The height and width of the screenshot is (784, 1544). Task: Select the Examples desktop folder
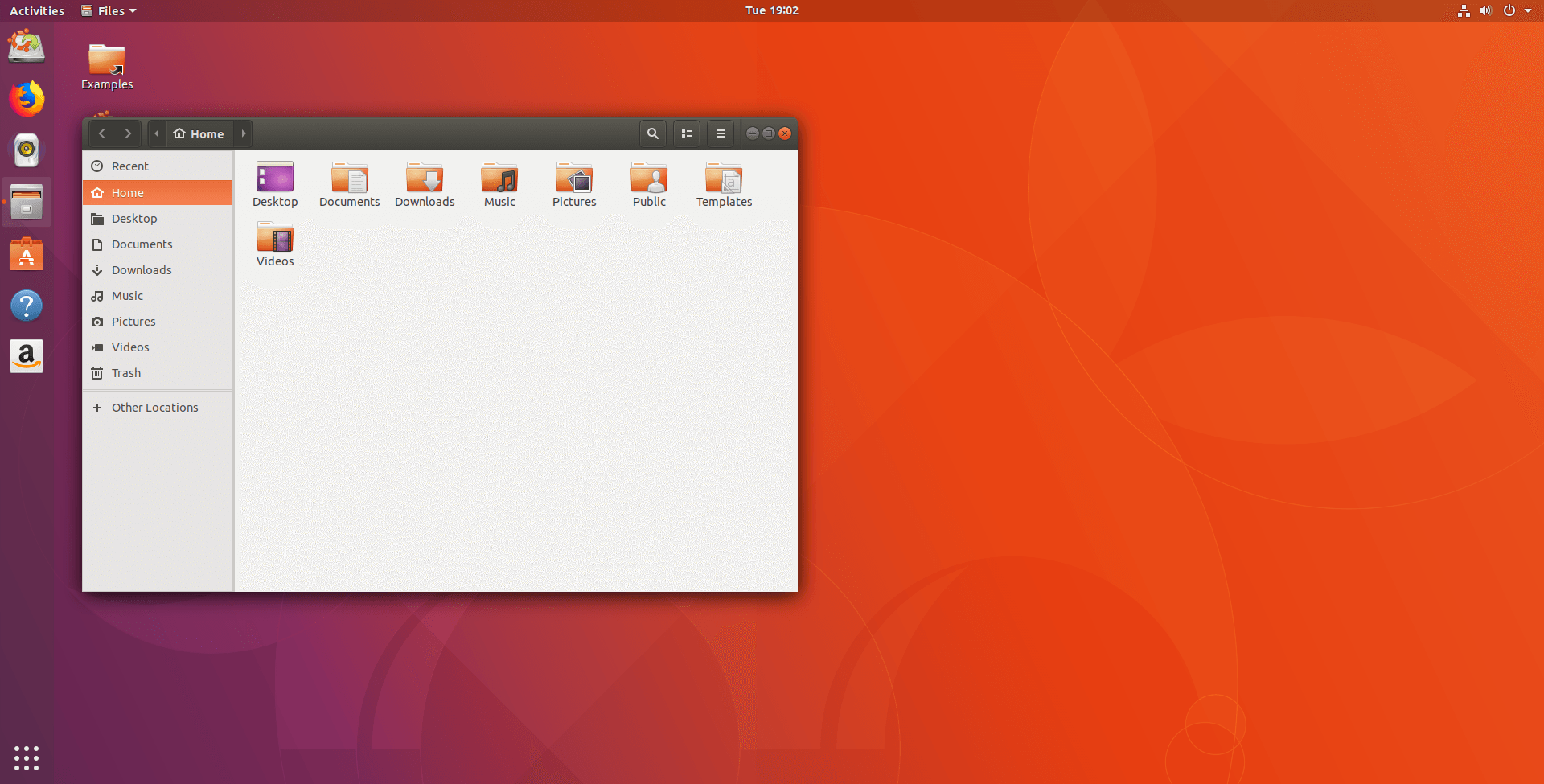tap(107, 67)
